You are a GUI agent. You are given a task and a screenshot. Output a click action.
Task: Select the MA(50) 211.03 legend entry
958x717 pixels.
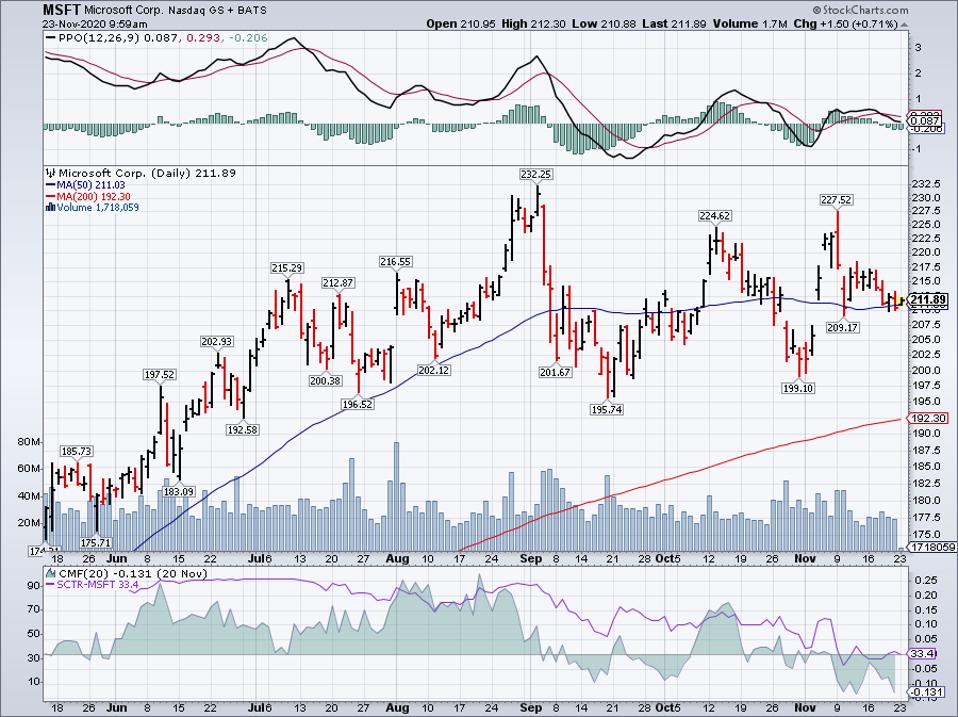tap(86, 185)
